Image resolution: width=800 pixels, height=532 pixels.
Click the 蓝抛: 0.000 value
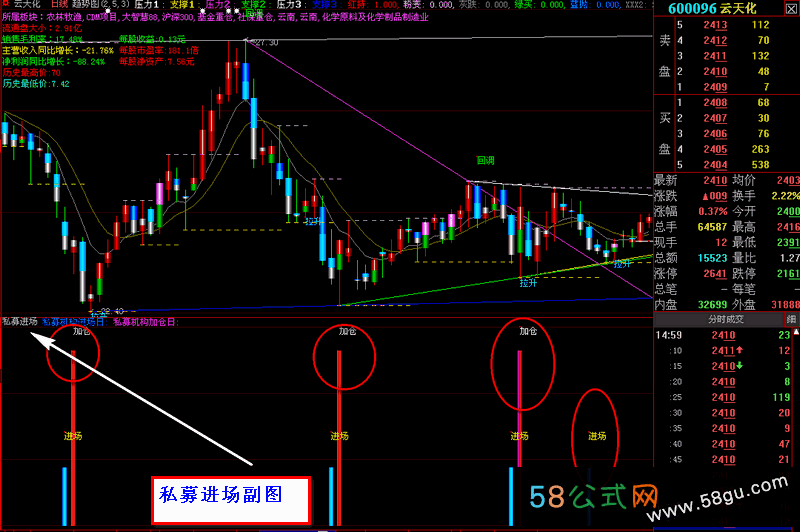click(594, 4)
